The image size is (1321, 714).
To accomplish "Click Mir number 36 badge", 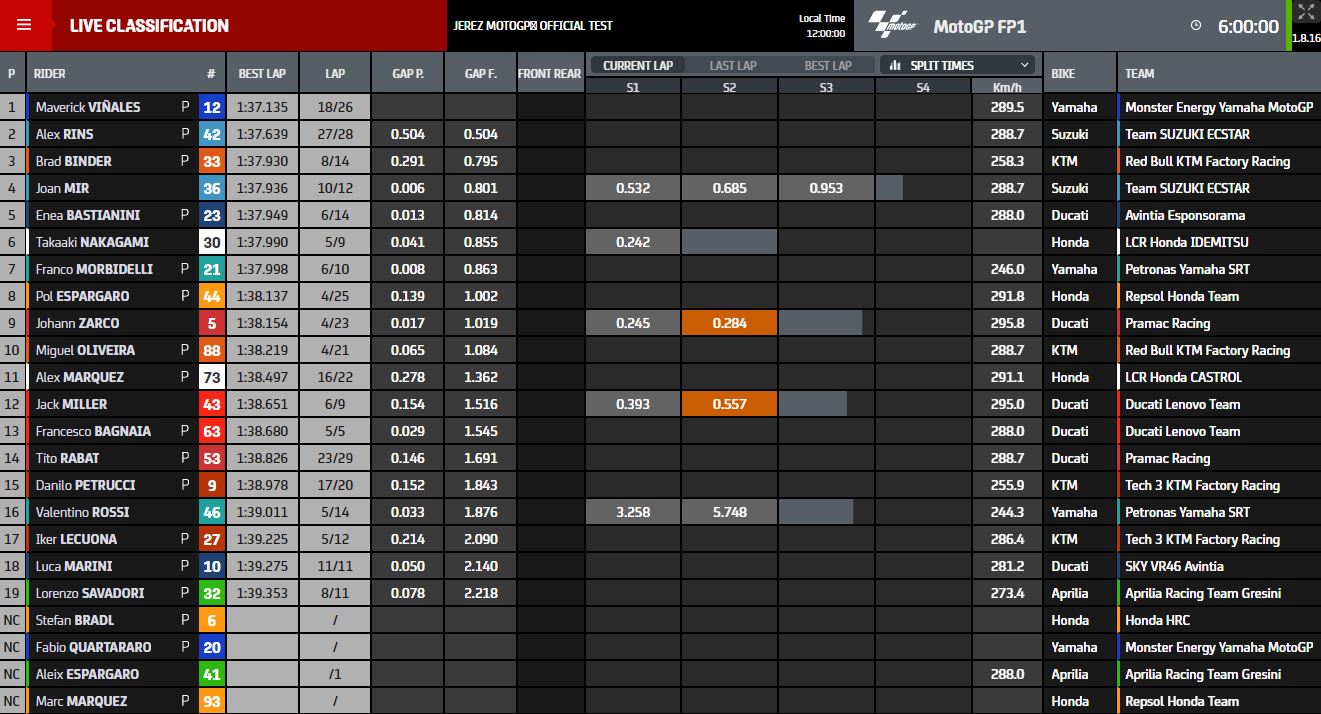I will 211,188.
